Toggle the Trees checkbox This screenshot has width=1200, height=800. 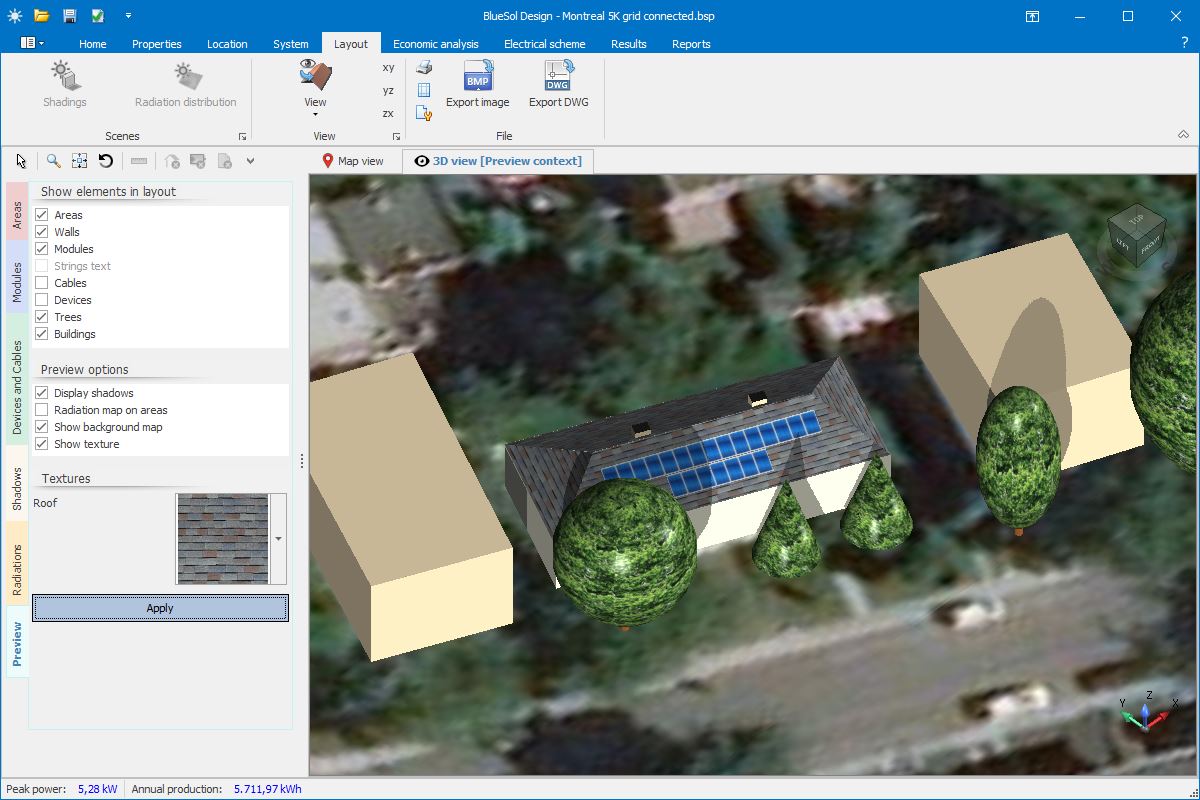tap(42, 317)
